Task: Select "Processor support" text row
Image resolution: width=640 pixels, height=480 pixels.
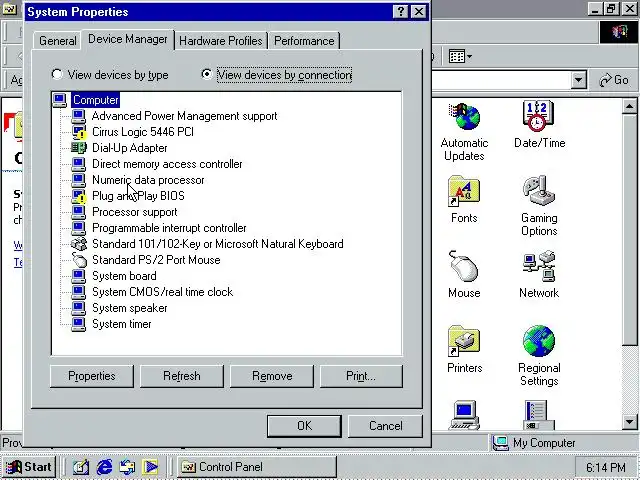Action: pyautogui.click(x=135, y=212)
